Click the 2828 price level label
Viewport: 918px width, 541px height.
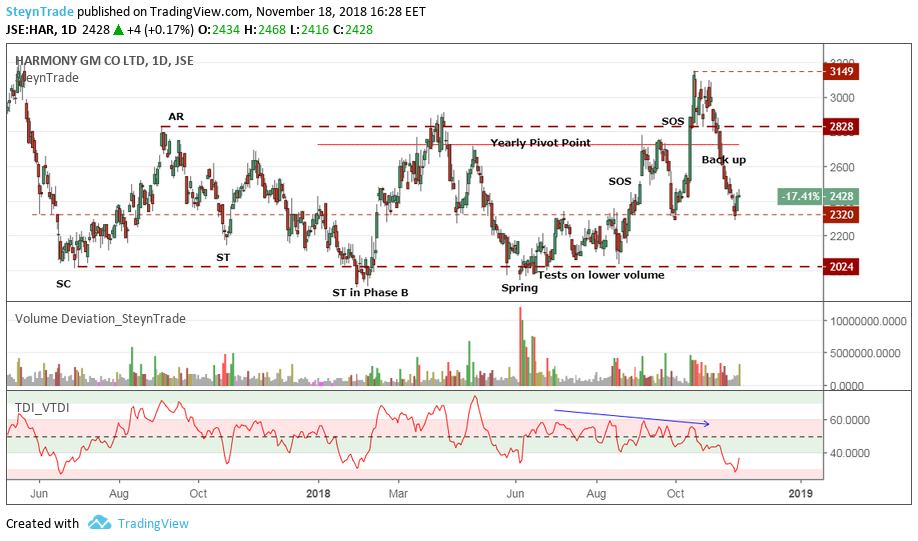tap(841, 126)
